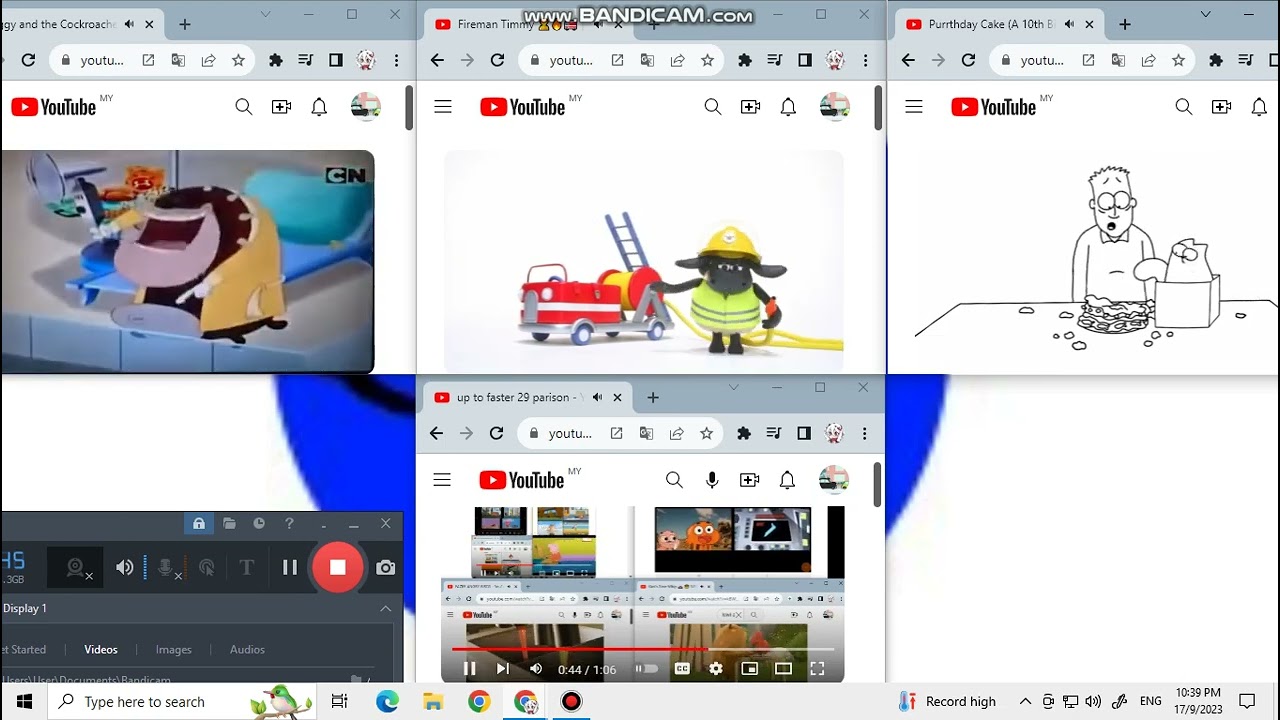The height and width of the screenshot is (720, 1280).
Task: Toggle Bandicam microphone recording
Action: coord(167,568)
